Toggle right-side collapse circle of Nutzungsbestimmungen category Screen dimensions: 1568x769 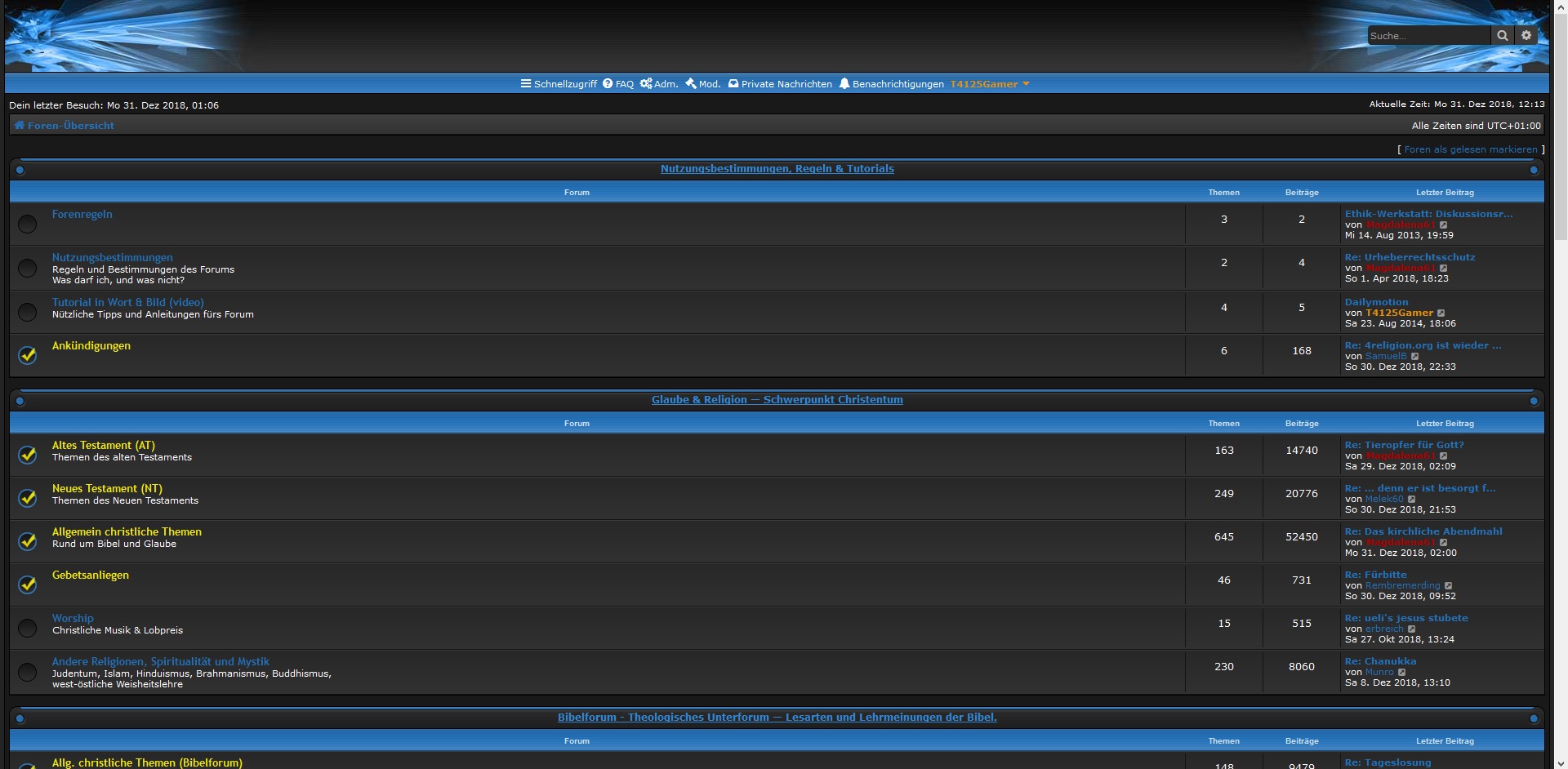(x=1534, y=170)
